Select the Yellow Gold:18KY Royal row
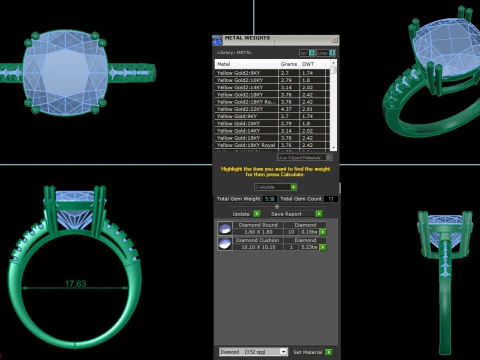 coord(272,145)
